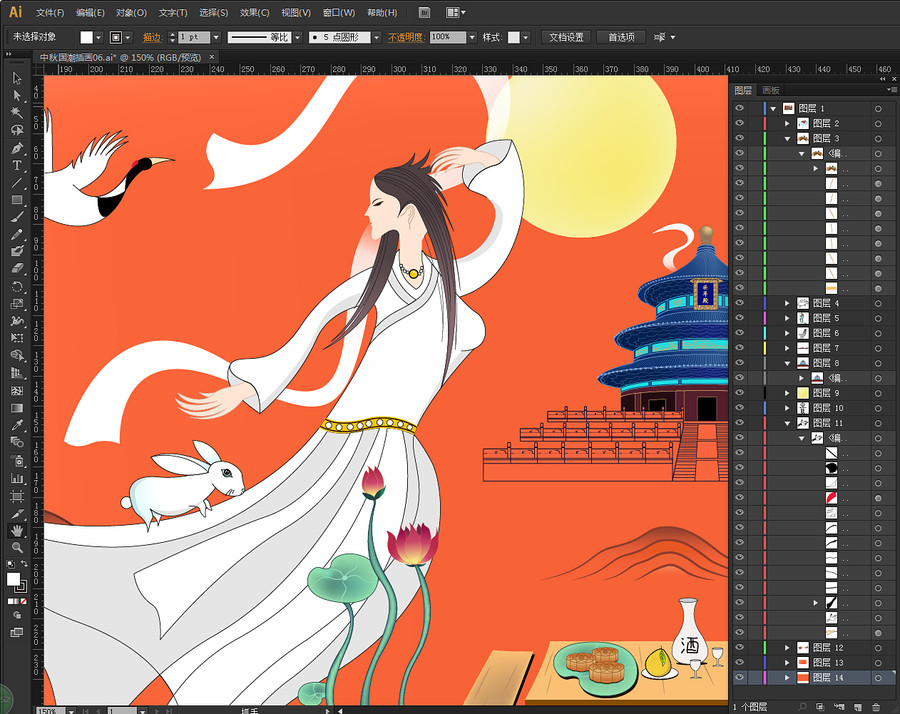Click the 首选项 button
The image size is (900, 714).
(x=621, y=37)
